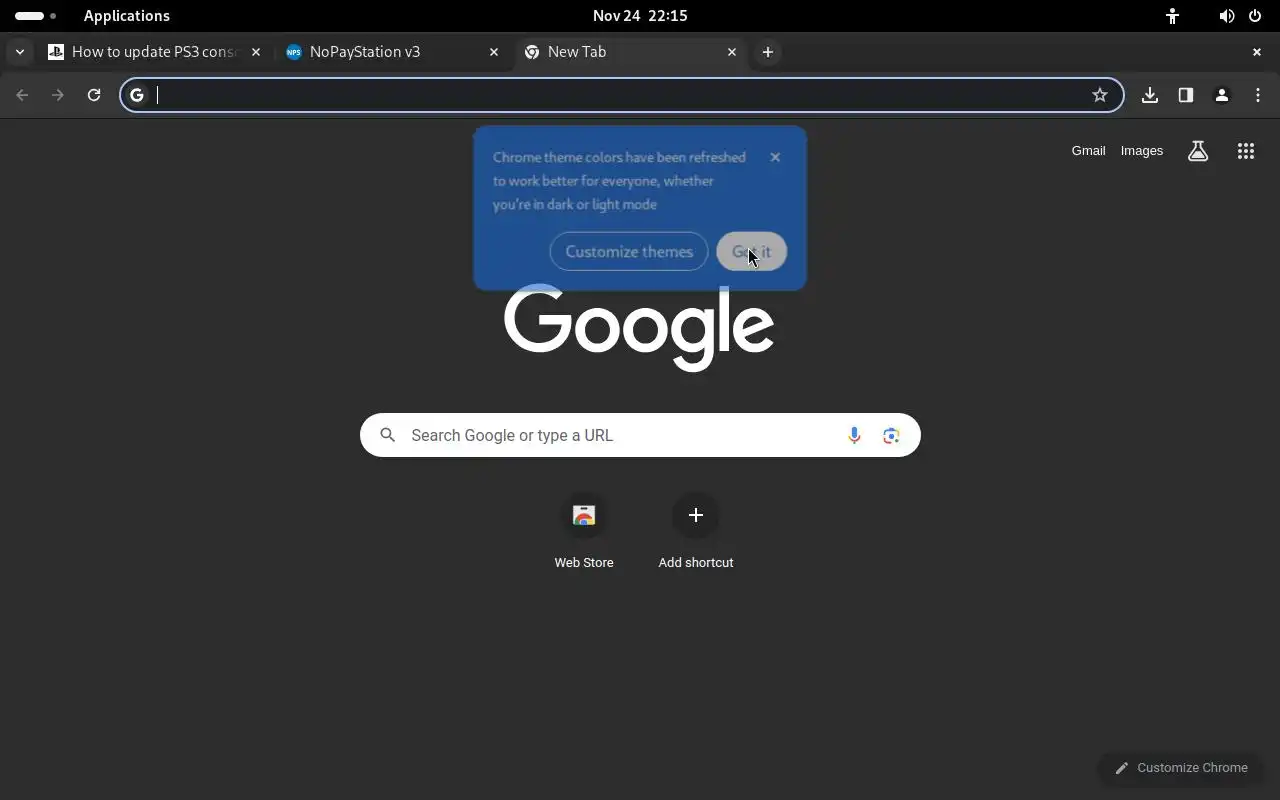Open the accessibility menu in top bar
This screenshot has height=800, width=1280.
click(1172, 16)
